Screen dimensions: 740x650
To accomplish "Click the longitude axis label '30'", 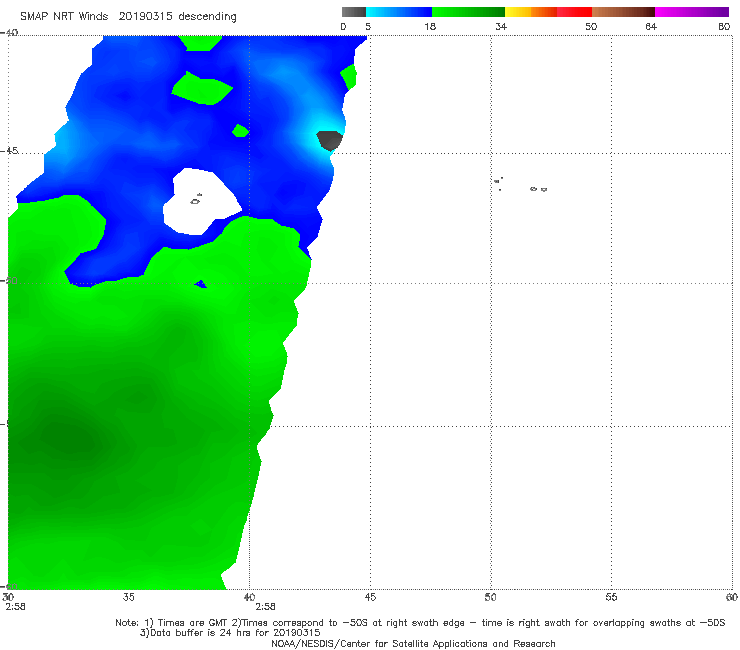I will pos(8,598).
